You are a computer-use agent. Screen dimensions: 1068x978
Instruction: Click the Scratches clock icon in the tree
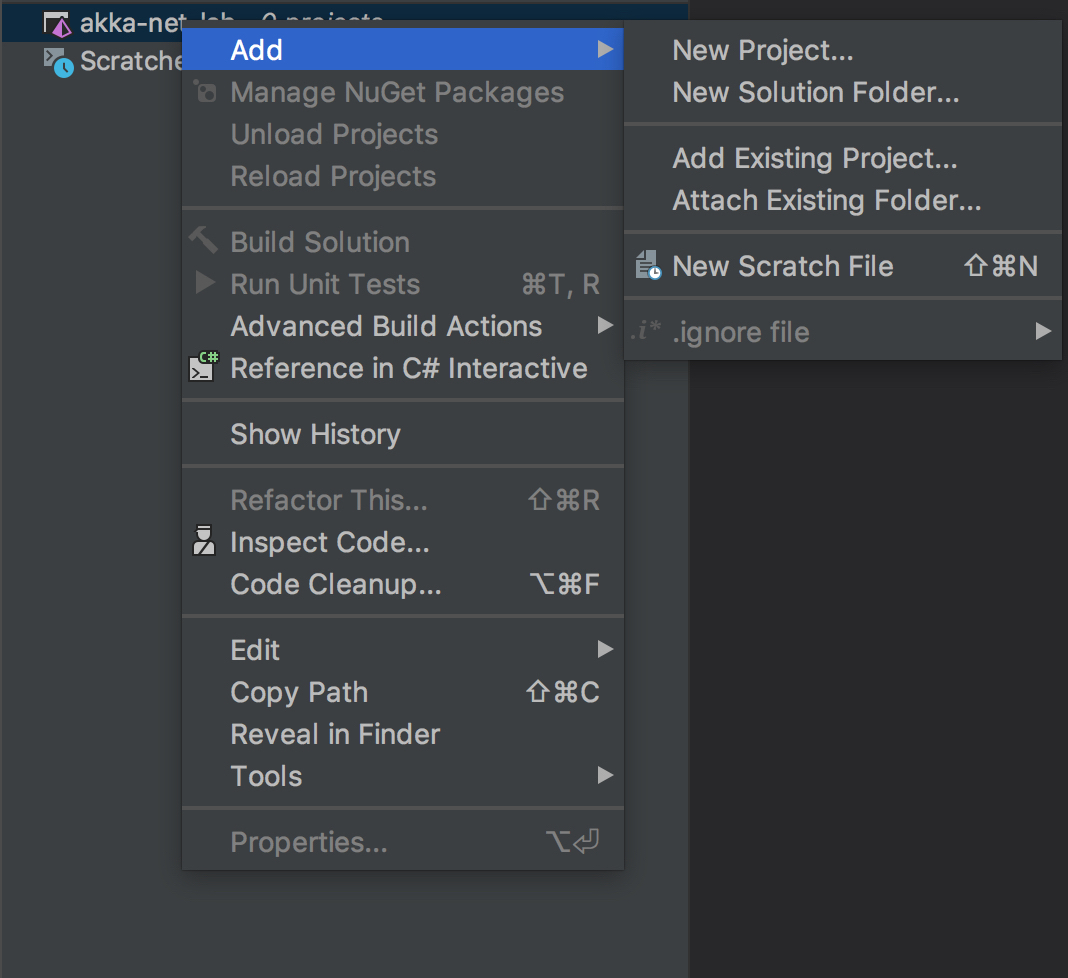[x=58, y=62]
